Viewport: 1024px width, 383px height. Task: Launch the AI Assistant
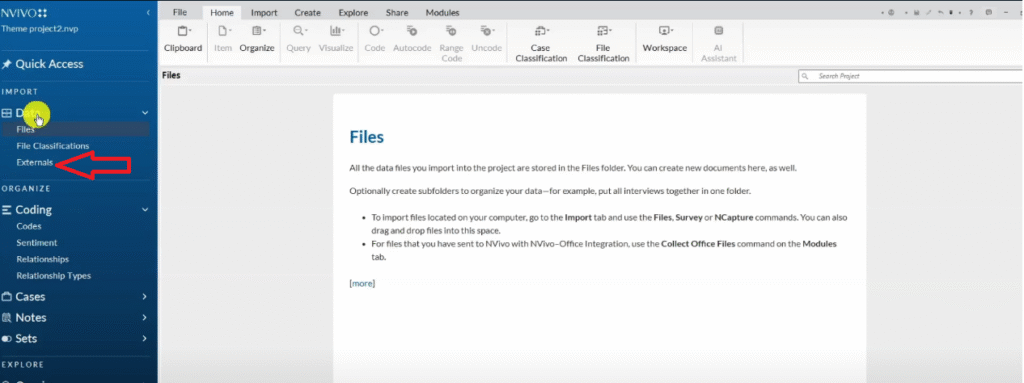pos(719,44)
